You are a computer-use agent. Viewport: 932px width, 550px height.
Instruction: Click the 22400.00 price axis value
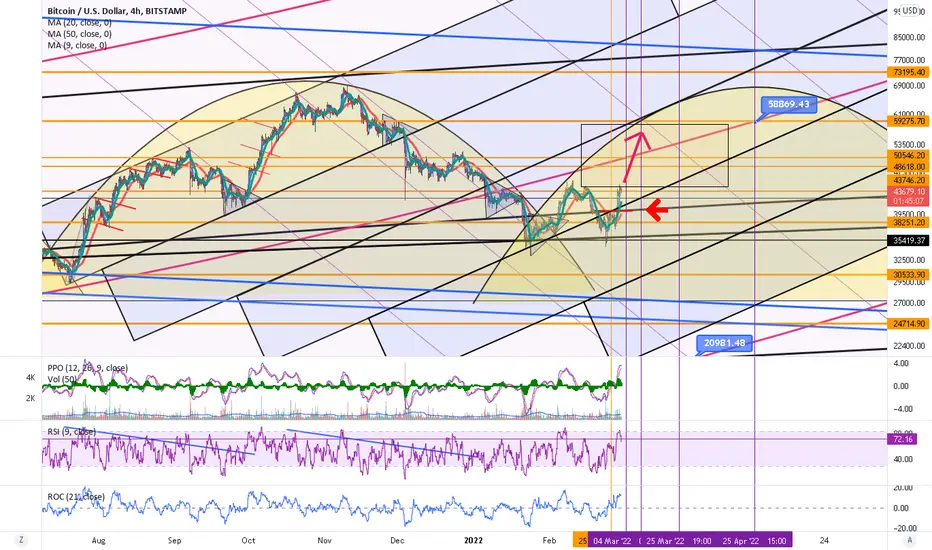pos(909,345)
